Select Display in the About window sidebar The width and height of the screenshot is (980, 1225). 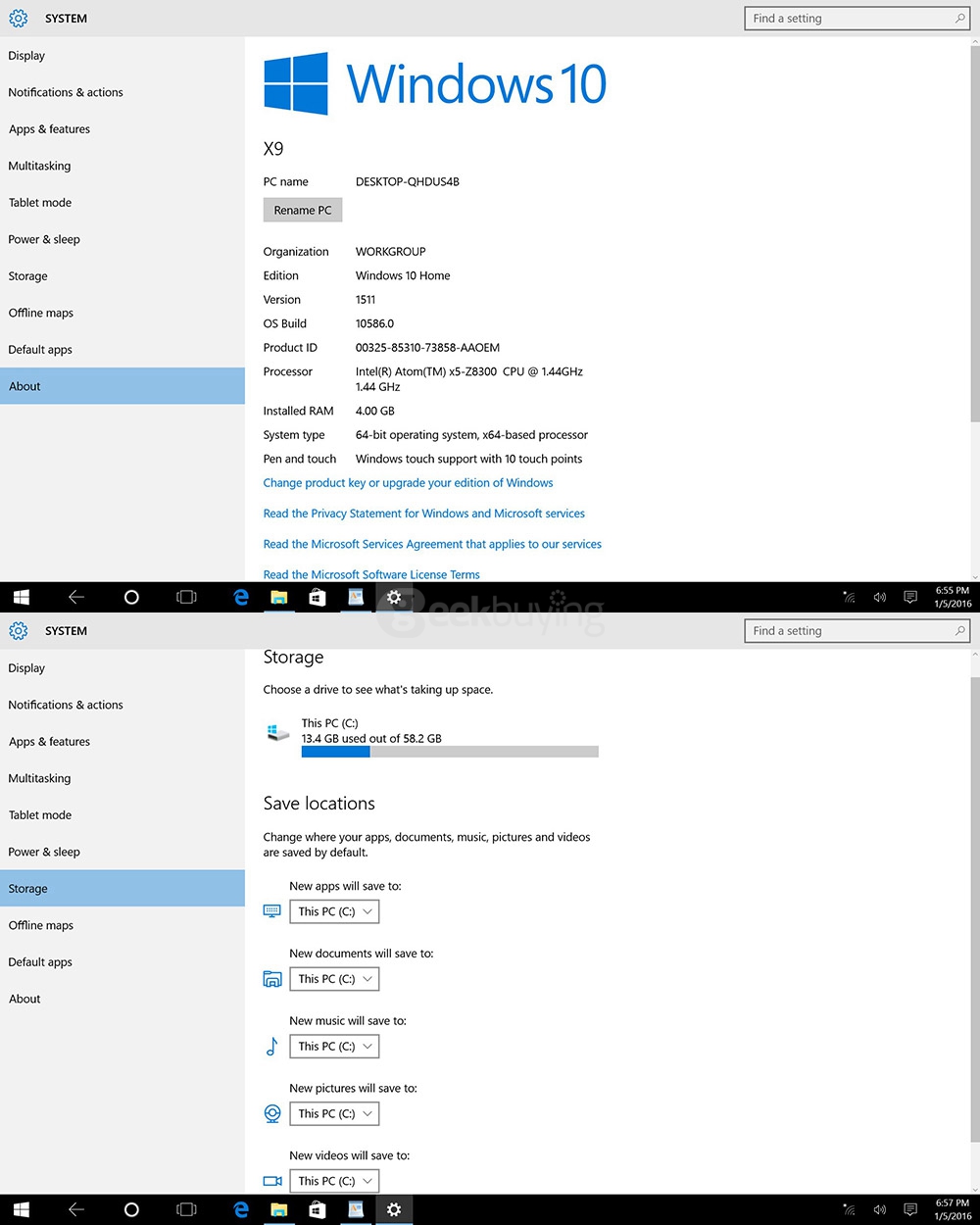coord(122,56)
